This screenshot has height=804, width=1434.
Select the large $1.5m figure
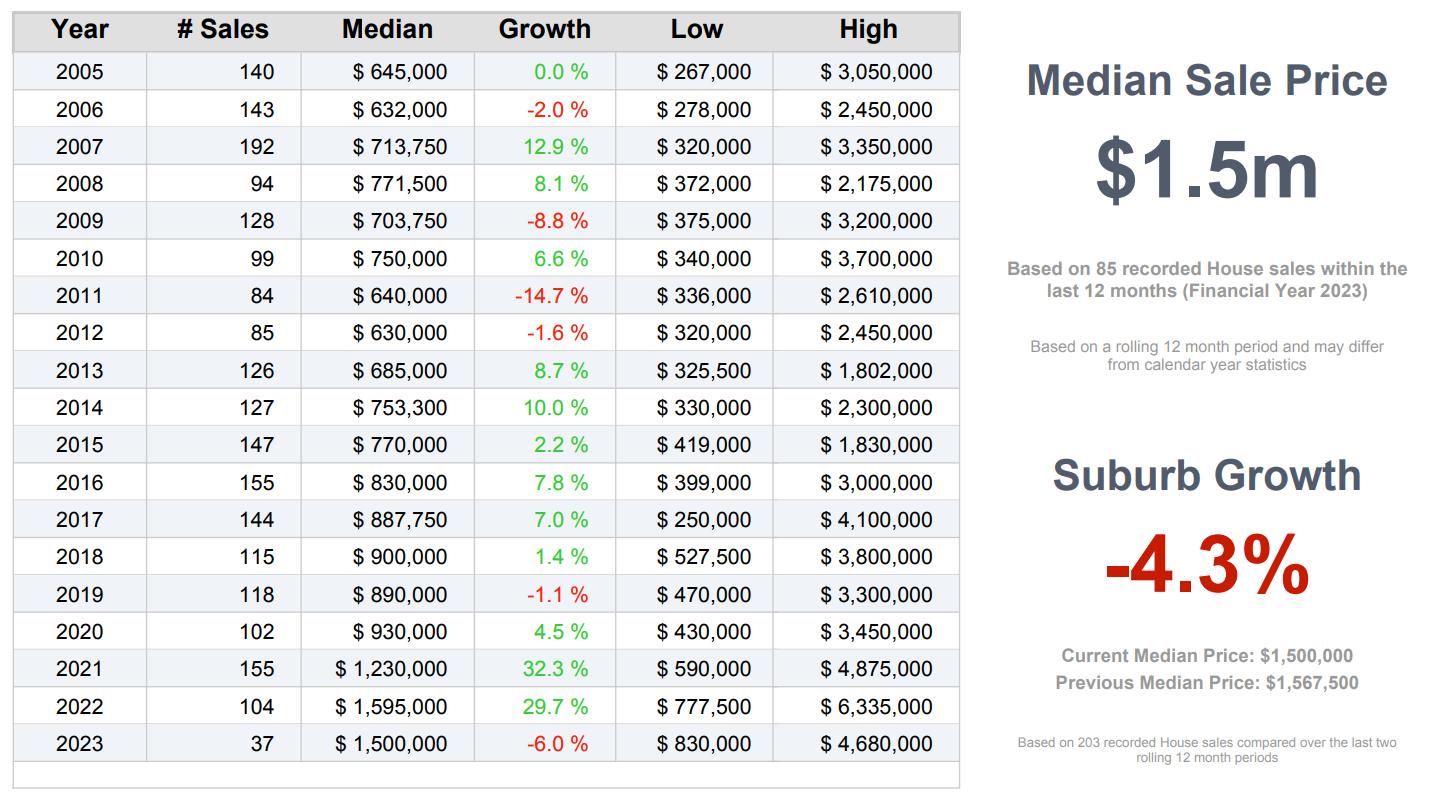coord(1207,170)
